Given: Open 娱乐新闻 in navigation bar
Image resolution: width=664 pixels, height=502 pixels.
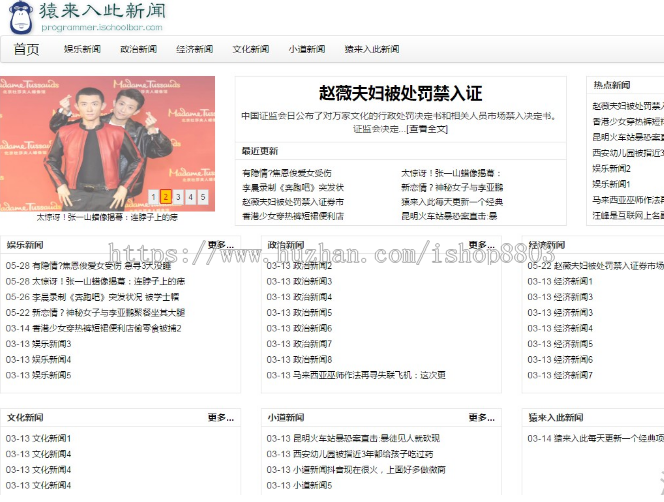Looking at the screenshot, I should point(82,49).
